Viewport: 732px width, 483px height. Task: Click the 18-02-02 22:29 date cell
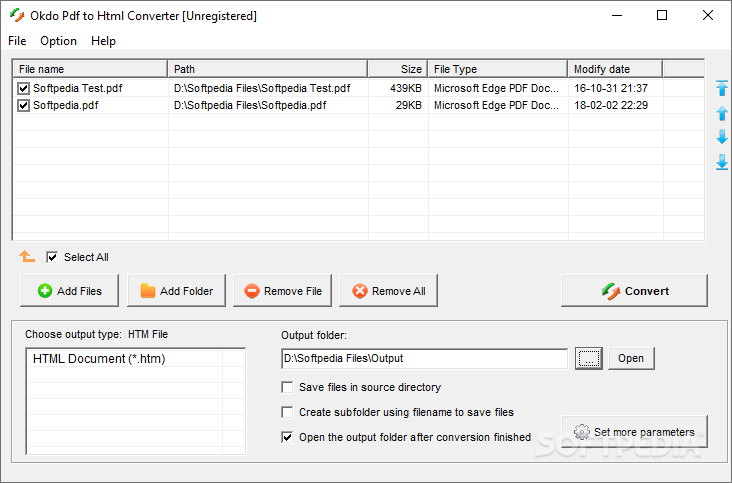pos(611,105)
